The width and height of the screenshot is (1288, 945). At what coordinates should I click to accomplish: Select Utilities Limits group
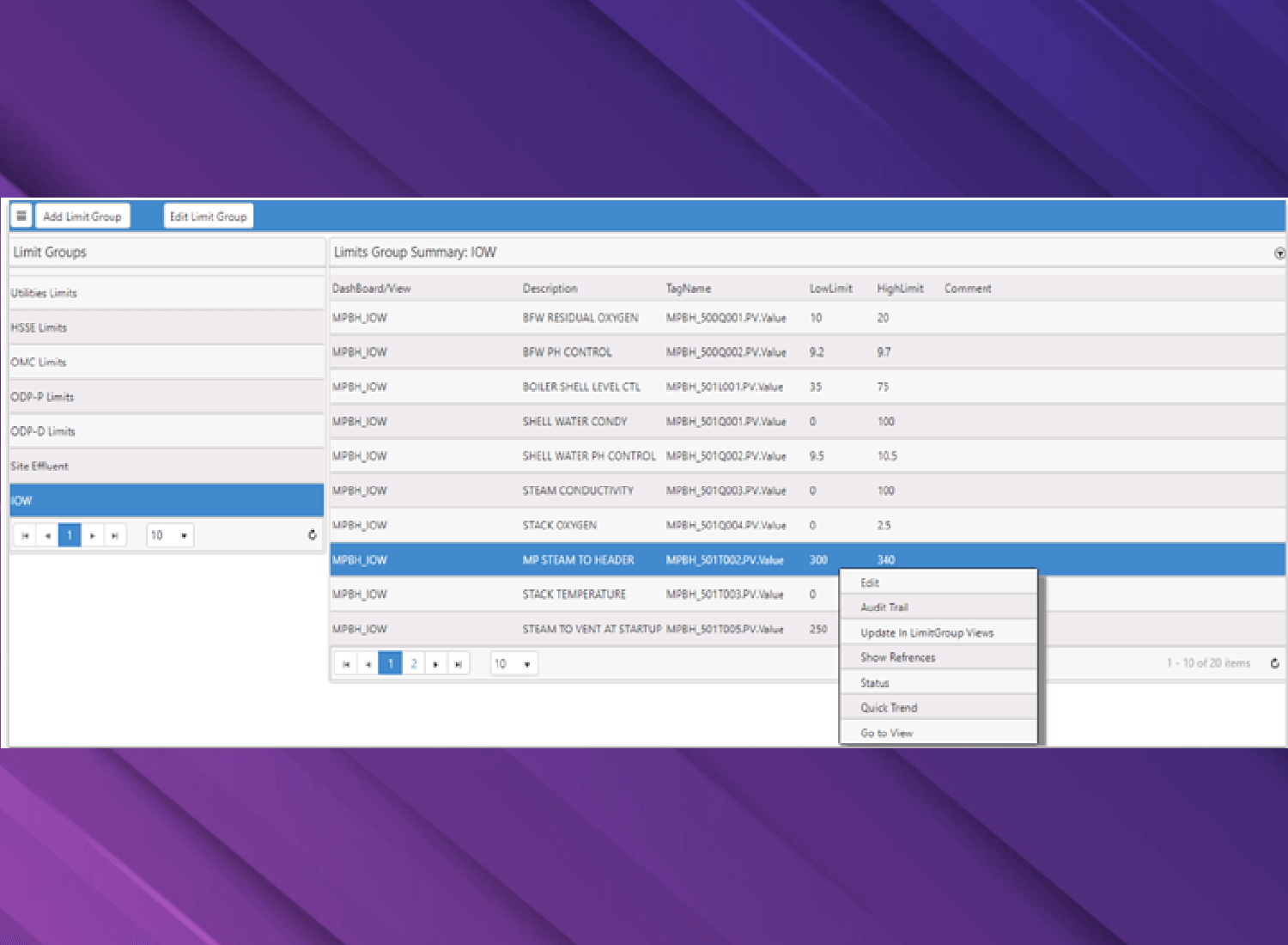(x=44, y=293)
